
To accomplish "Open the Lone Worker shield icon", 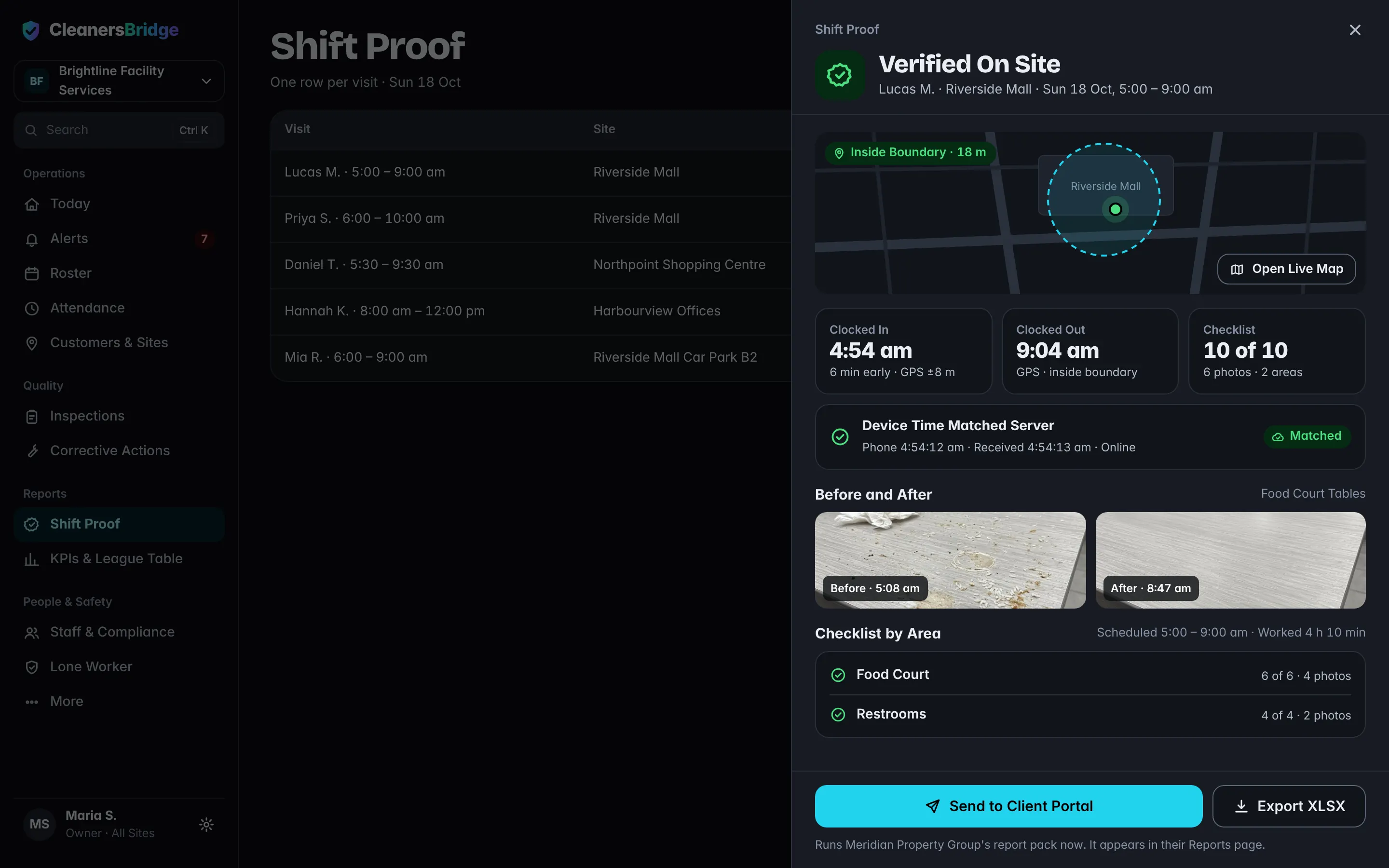I will 32,667.
